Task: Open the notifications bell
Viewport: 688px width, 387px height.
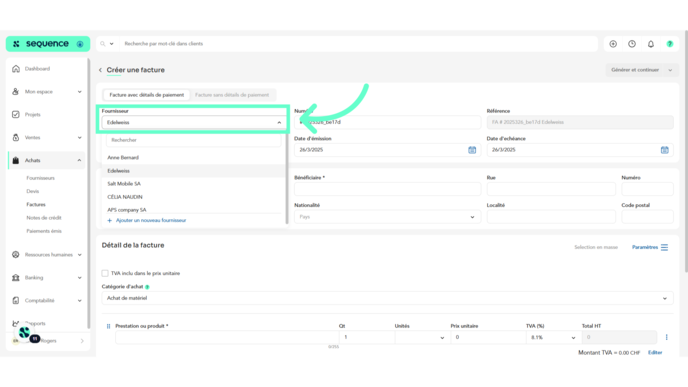Action: click(651, 44)
